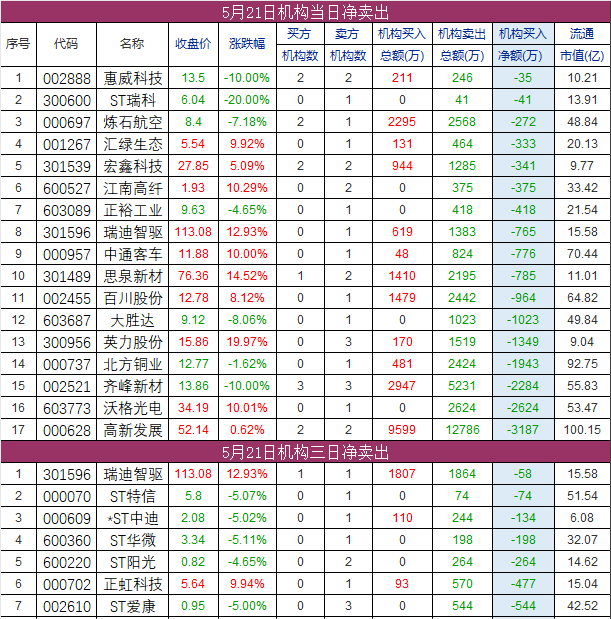The image size is (611, 619).
Task: Click the 1807 institution buy amount
Action: pyautogui.click(x=402, y=474)
